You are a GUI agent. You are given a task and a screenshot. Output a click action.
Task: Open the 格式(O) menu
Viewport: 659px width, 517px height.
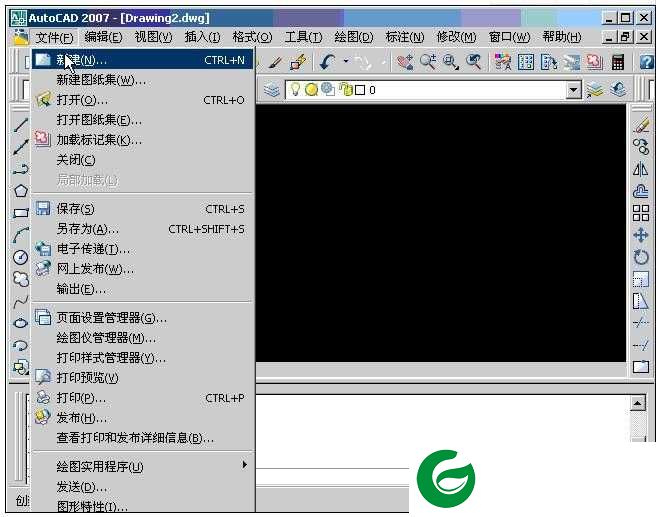coord(252,37)
